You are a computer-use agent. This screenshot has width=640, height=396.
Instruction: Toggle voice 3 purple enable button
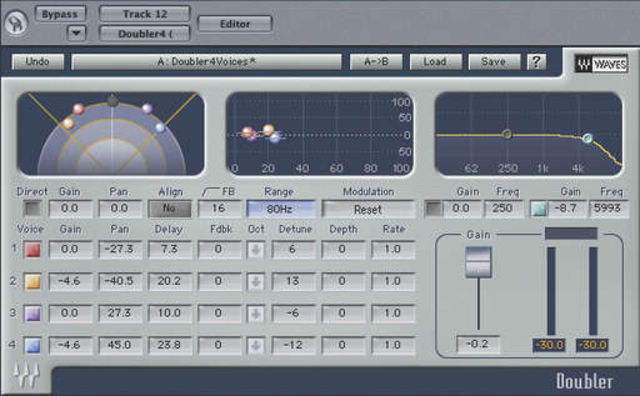33,314
